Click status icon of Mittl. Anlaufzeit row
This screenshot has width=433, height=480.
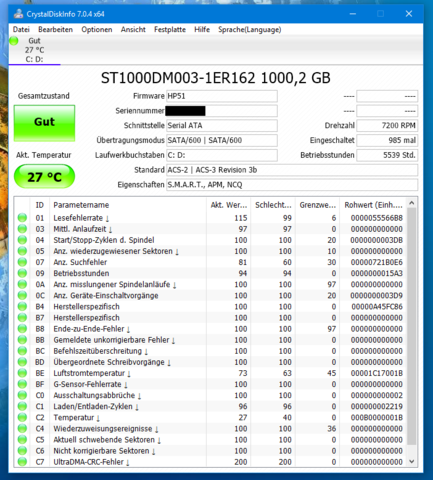tap(22, 229)
